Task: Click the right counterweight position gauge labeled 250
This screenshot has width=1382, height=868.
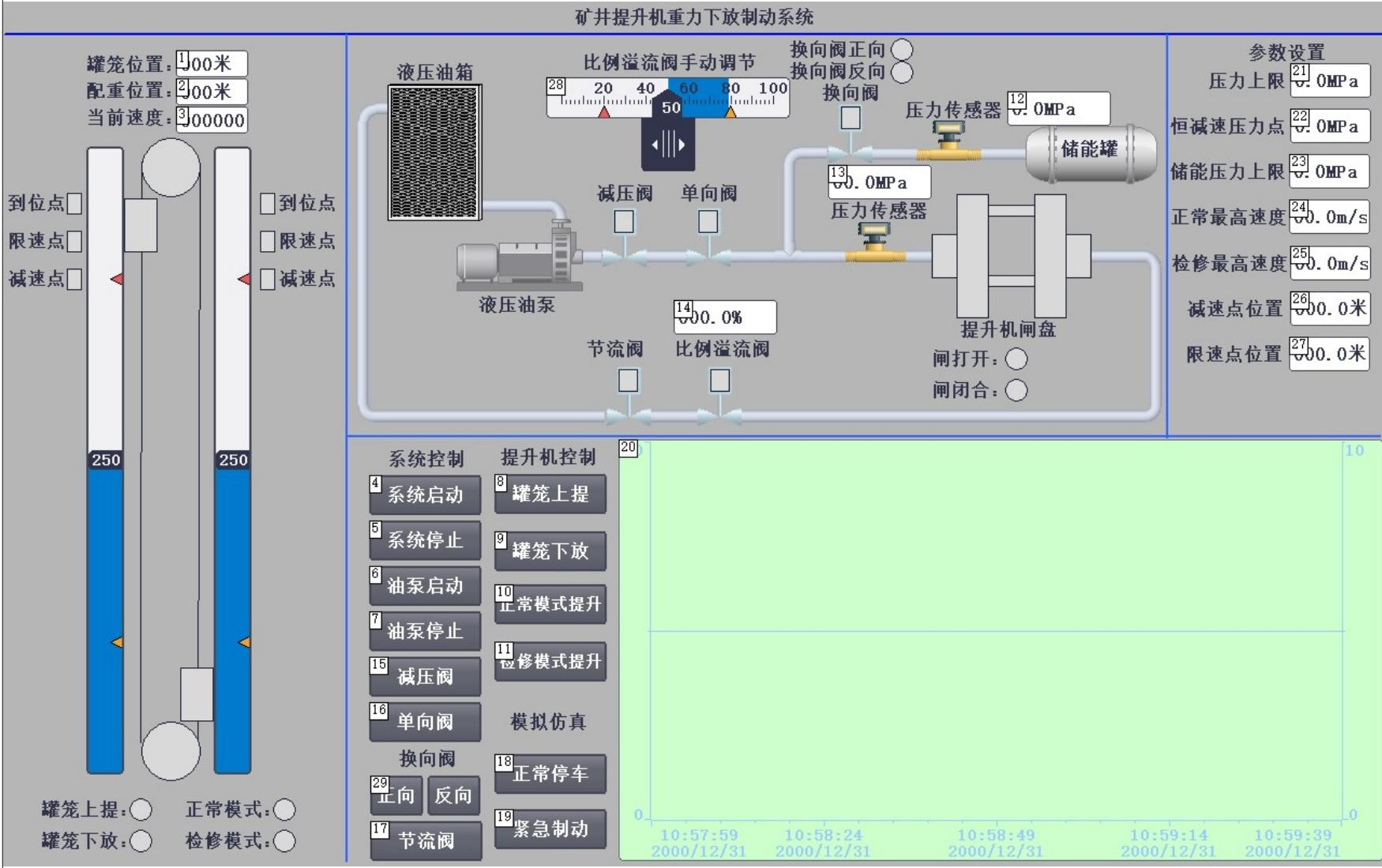Action: click(233, 460)
